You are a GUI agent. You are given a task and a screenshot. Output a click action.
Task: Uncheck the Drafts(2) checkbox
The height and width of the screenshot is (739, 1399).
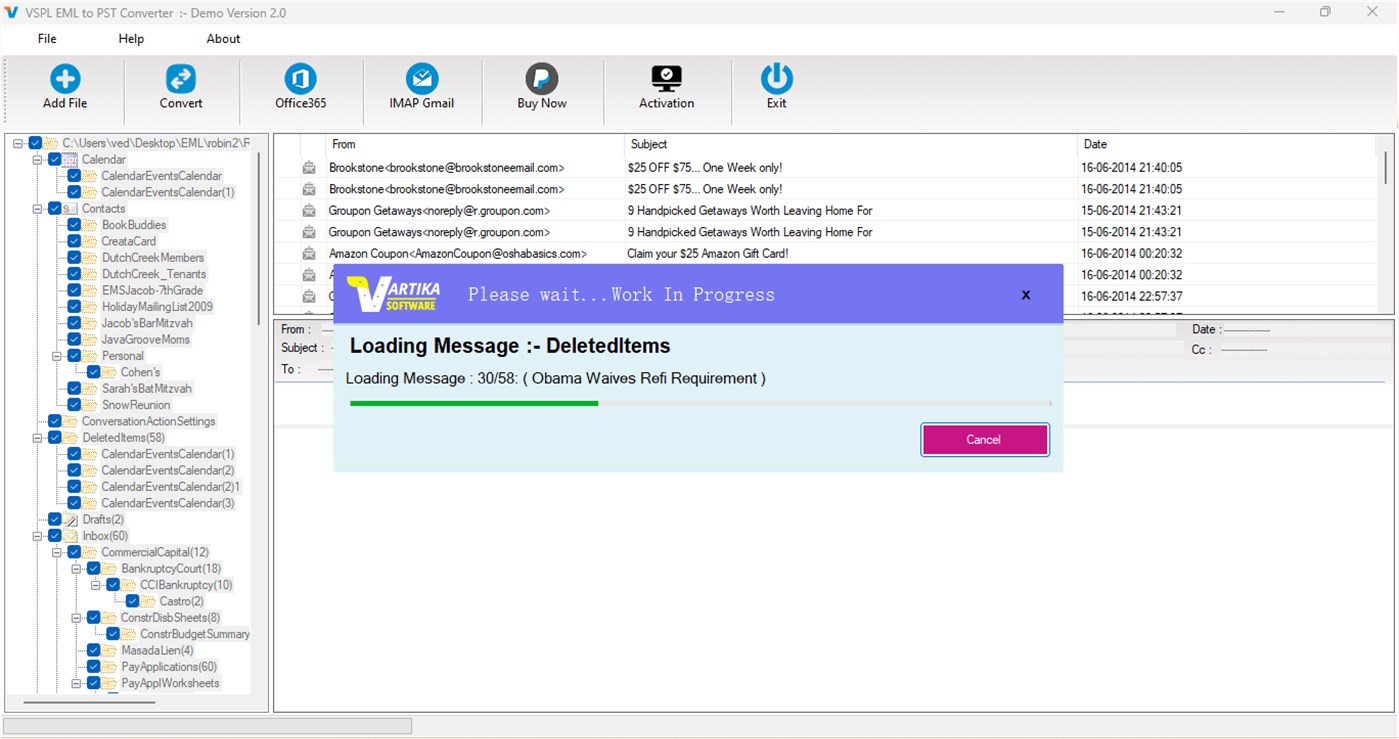pyautogui.click(x=54, y=519)
